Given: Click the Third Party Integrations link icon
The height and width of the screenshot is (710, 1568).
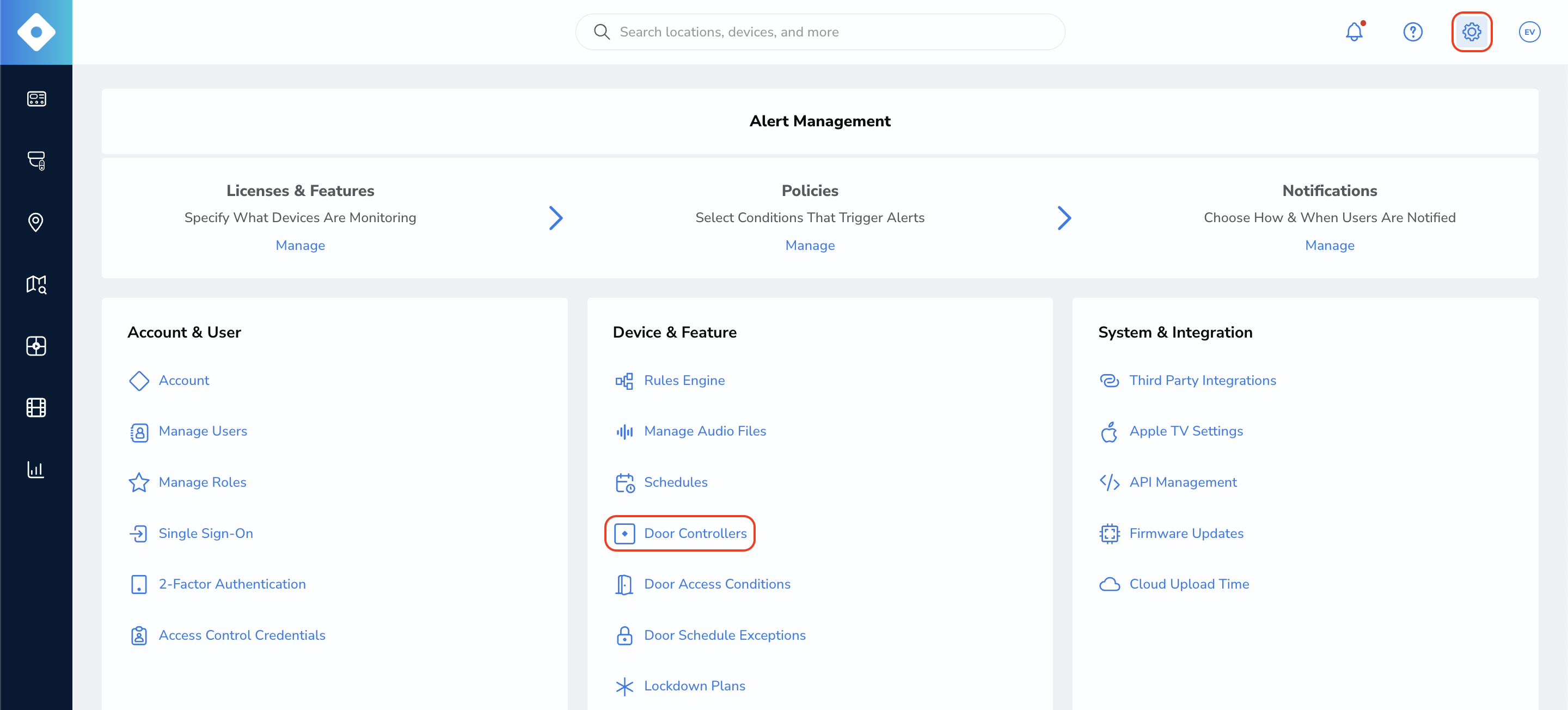Looking at the screenshot, I should coord(1110,381).
